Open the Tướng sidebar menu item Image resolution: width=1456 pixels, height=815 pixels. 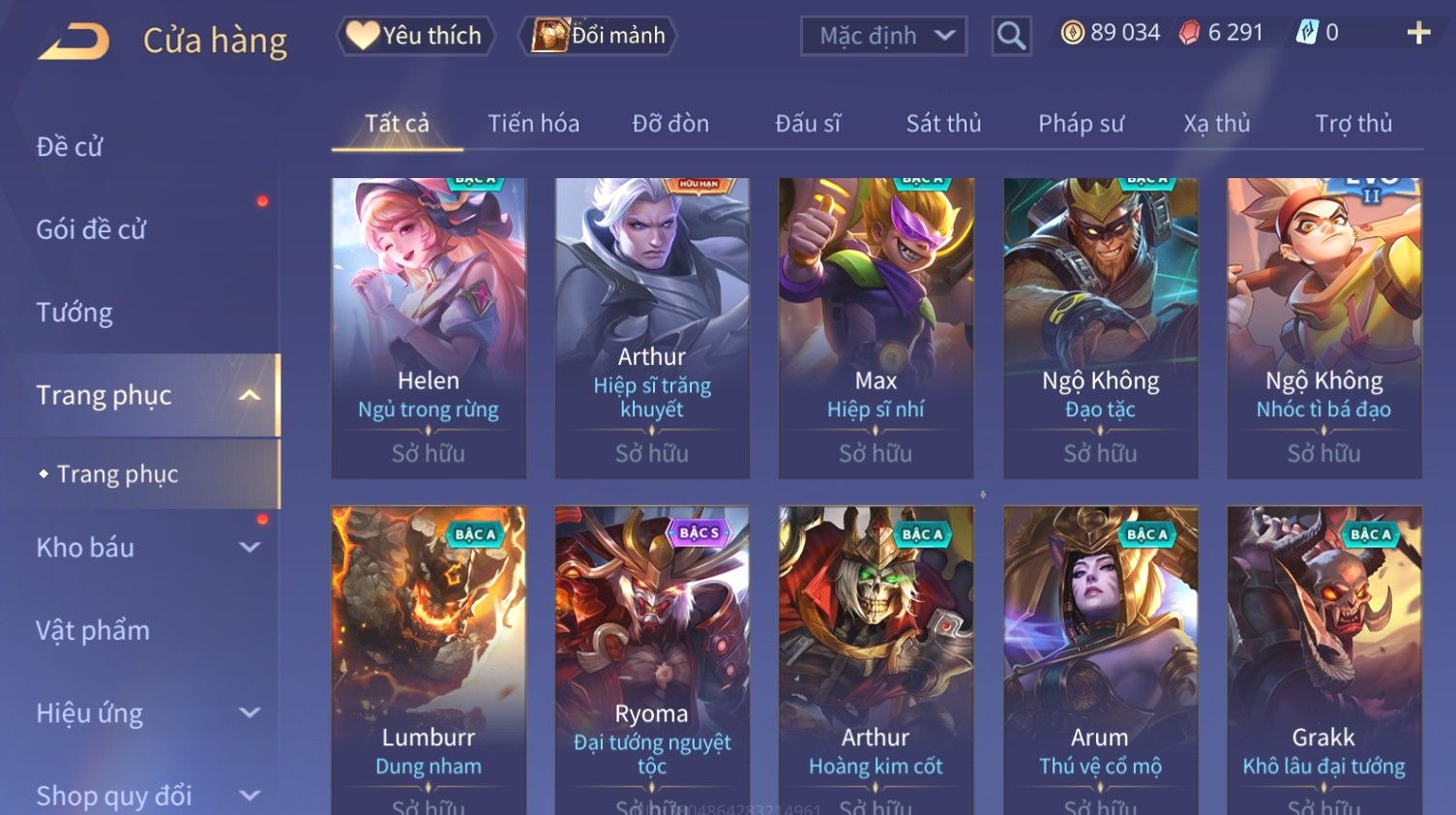click(x=74, y=313)
